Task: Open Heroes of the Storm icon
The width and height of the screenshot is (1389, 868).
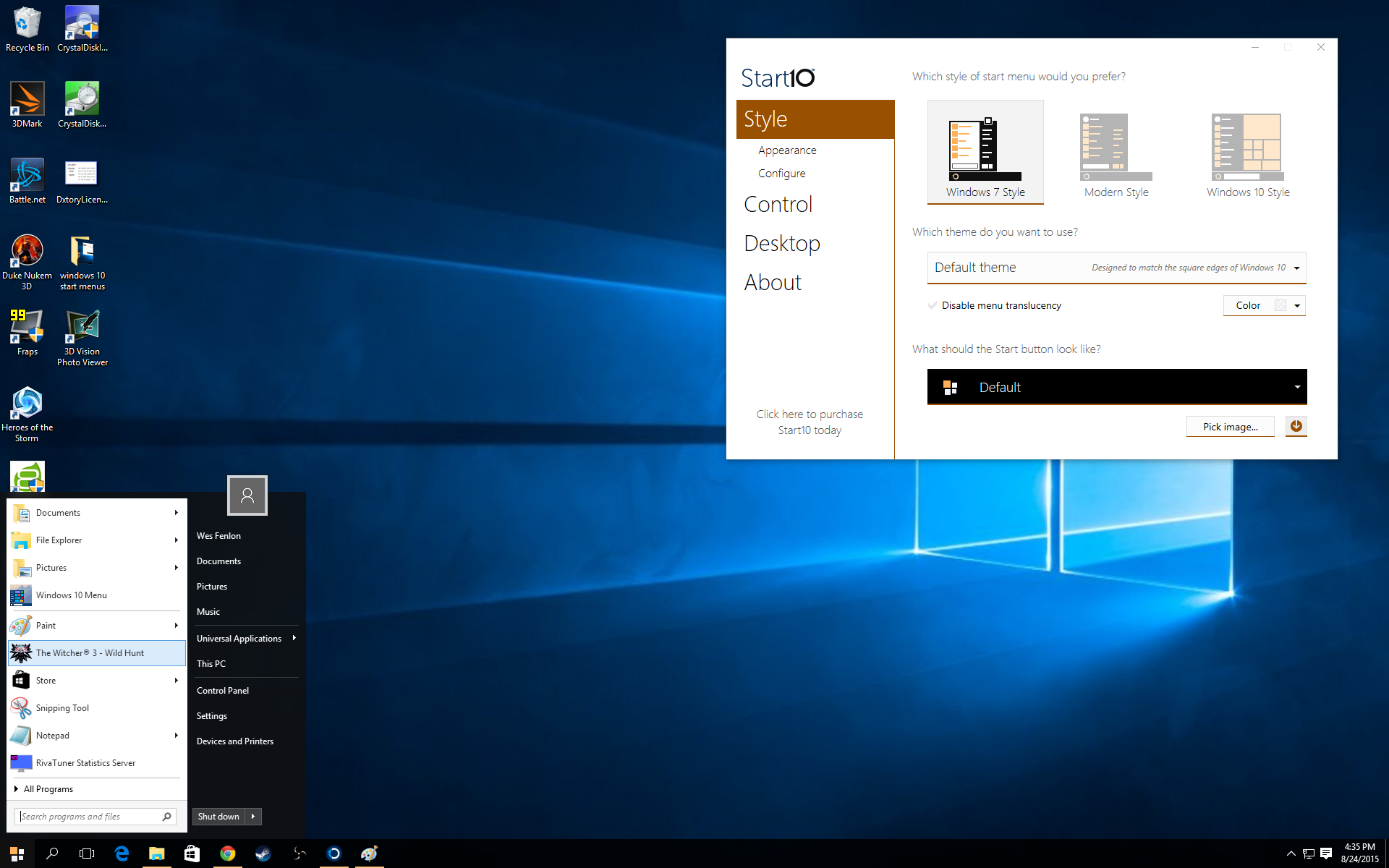Action: 27,405
